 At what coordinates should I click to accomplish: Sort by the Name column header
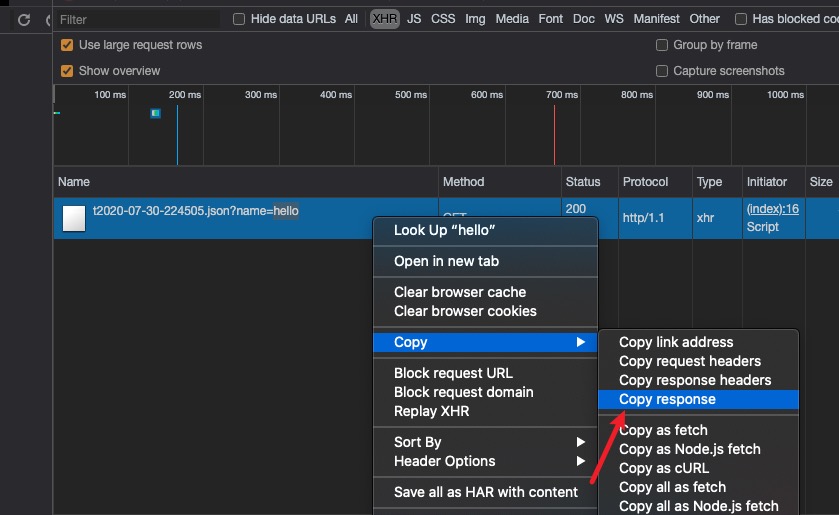[246, 182]
